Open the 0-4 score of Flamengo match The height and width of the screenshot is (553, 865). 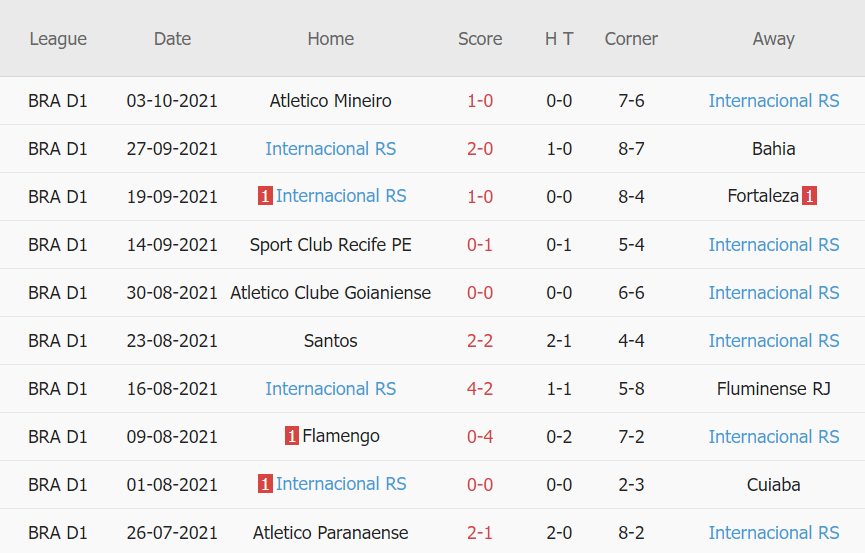pyautogui.click(x=480, y=437)
